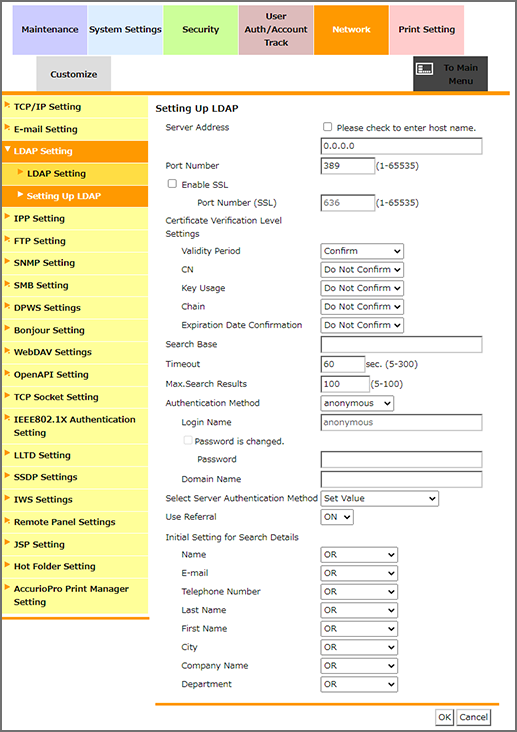Viewport: 517px width, 732px height.
Task: Tick the Enable SSL checkbox
Action: (x=172, y=184)
